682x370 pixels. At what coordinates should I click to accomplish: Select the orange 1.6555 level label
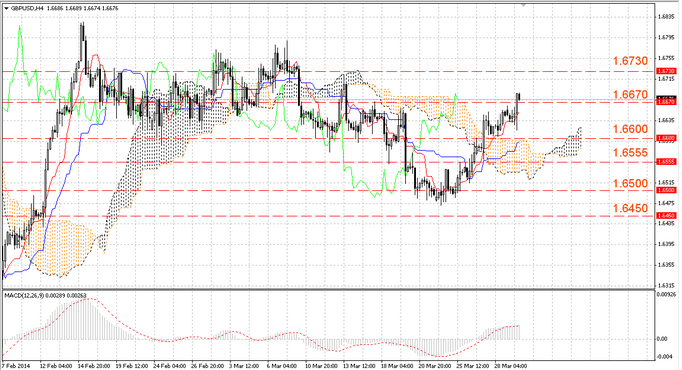(630, 153)
